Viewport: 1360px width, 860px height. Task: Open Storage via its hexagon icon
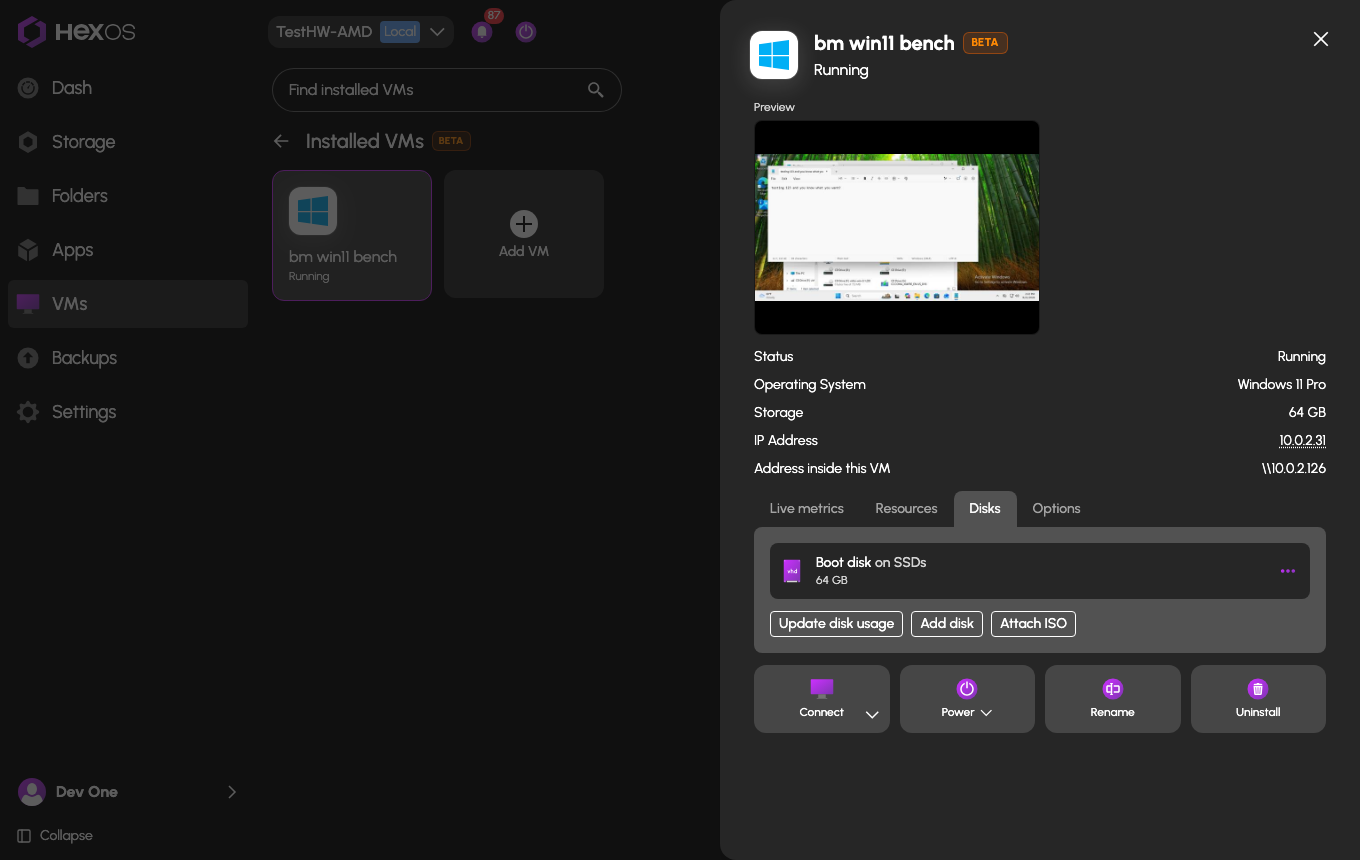(28, 142)
